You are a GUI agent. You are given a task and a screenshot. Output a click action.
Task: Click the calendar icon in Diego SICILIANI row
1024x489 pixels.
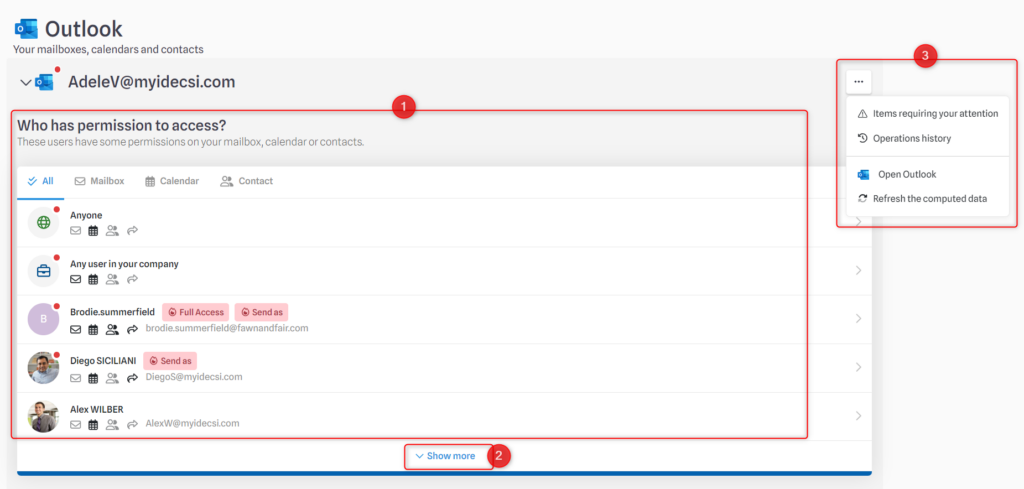pos(93,377)
